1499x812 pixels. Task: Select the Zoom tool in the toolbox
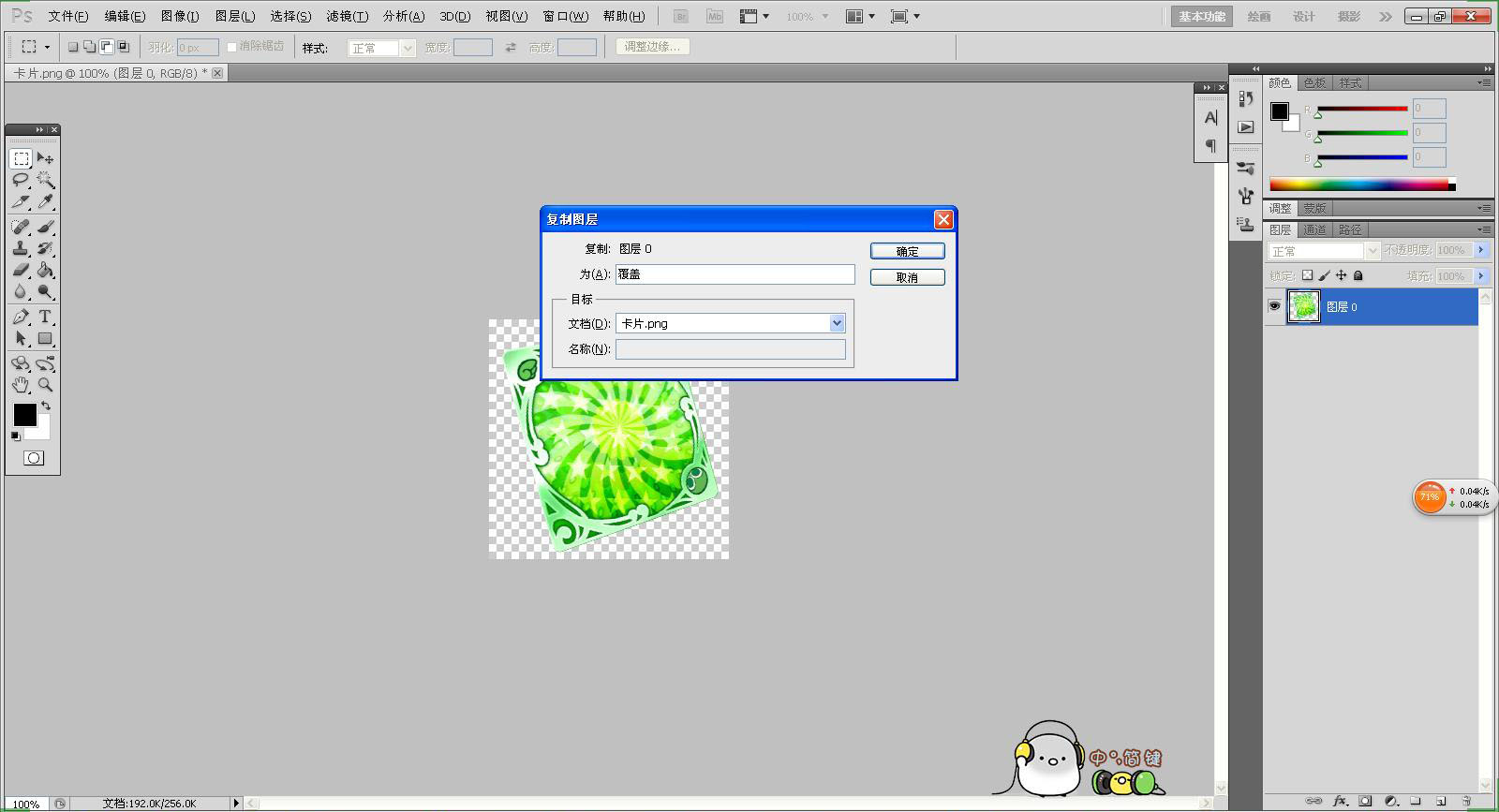pyautogui.click(x=45, y=385)
